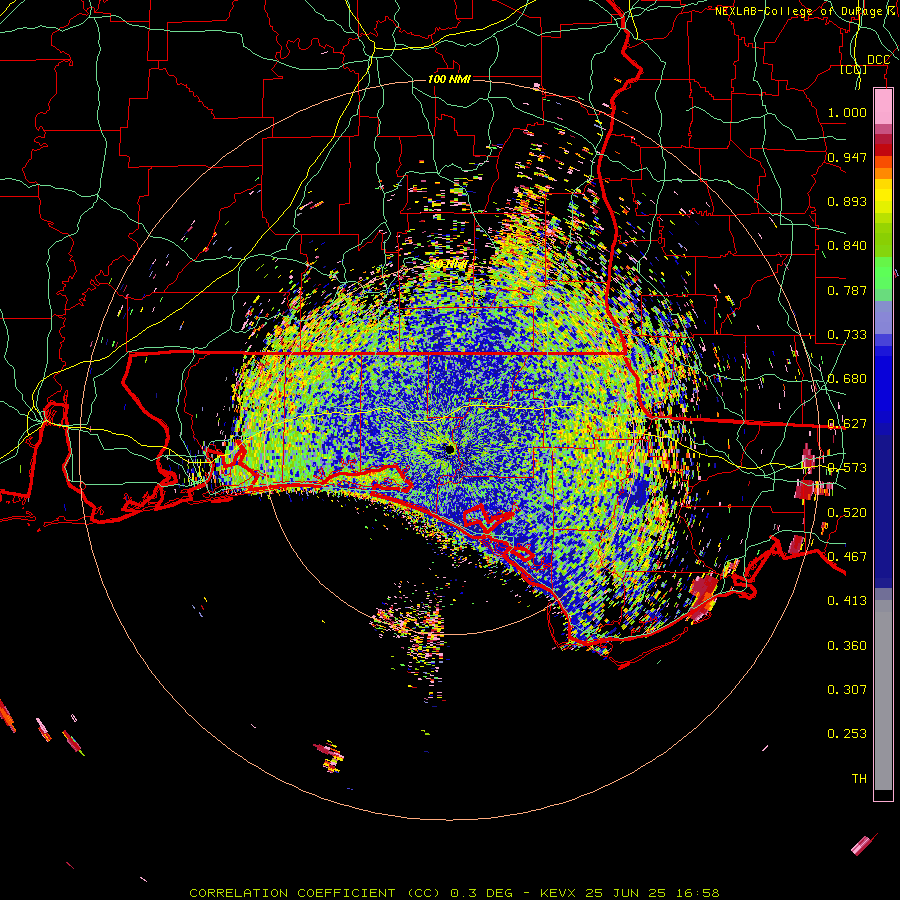Click the 0.520 legend value
The height and width of the screenshot is (900, 900).
(847, 512)
